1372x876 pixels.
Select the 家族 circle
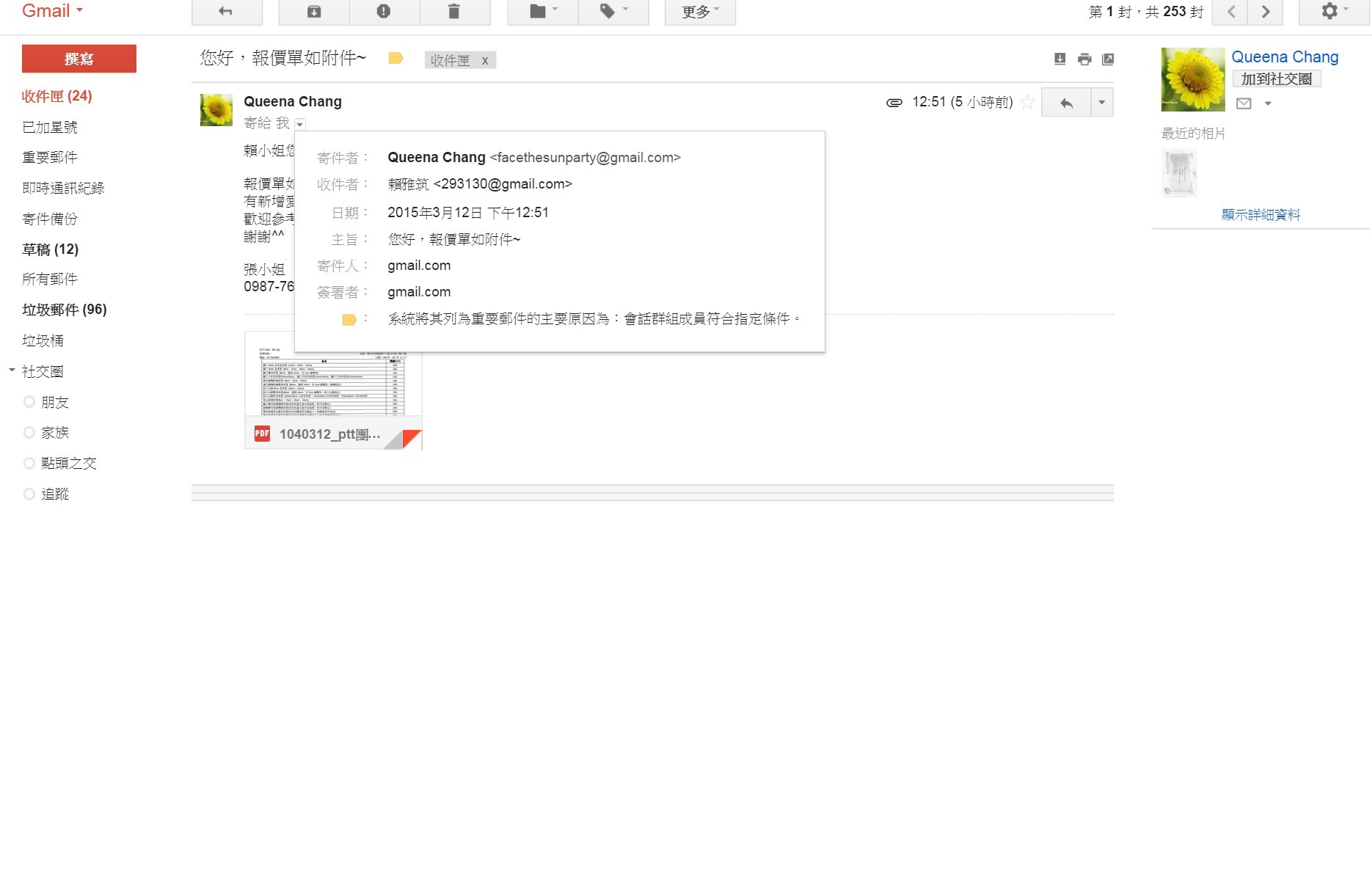point(55,433)
